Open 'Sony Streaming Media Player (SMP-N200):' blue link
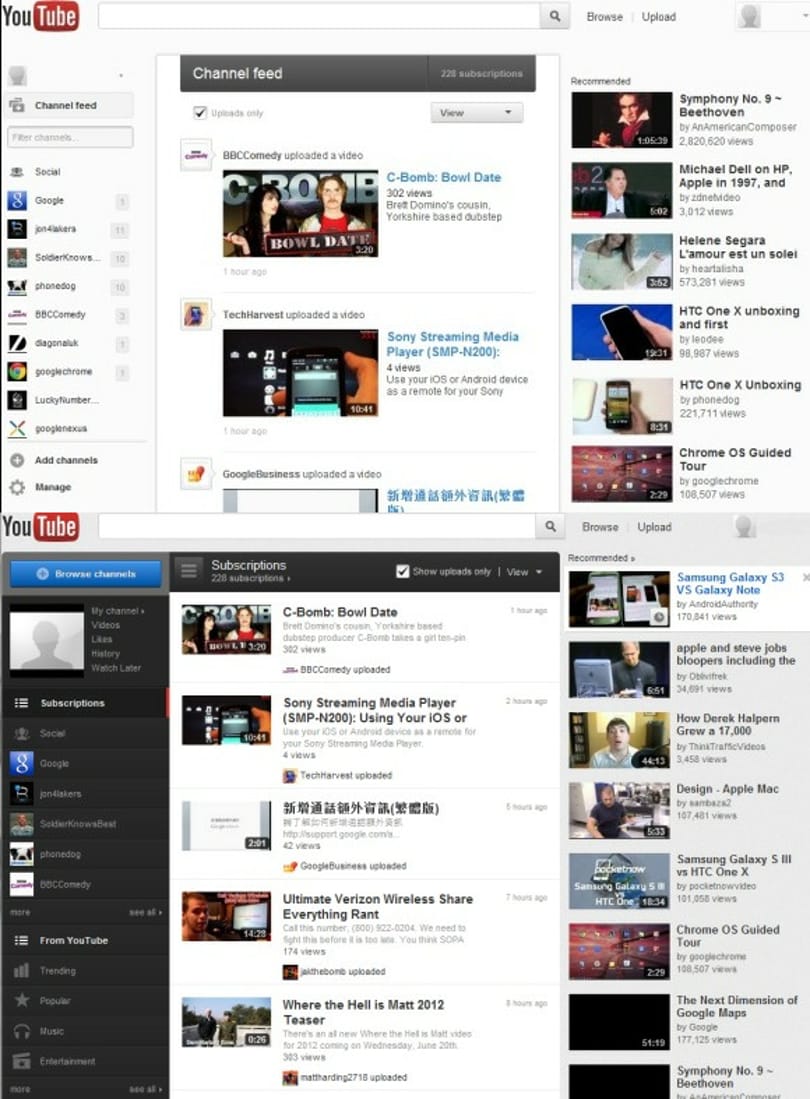 coord(453,344)
